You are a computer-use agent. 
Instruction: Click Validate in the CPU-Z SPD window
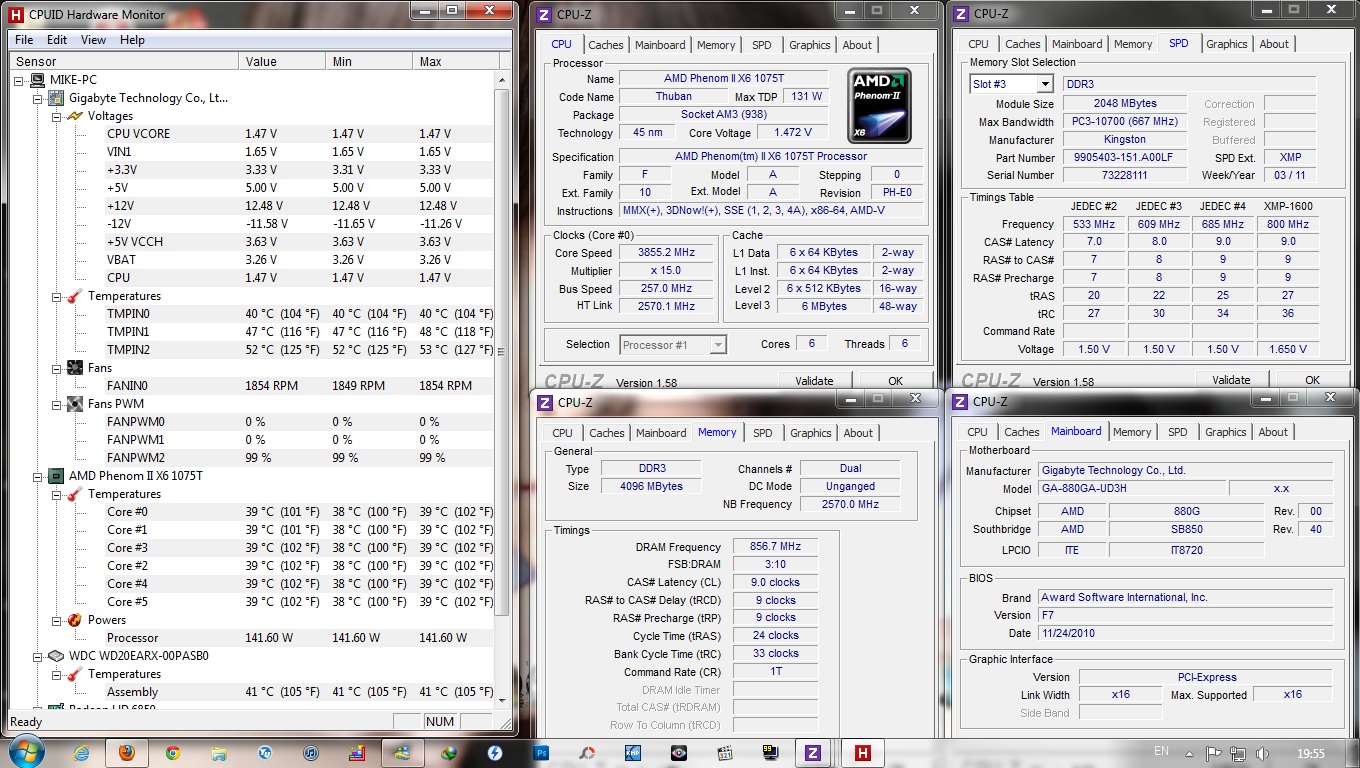(1231, 380)
